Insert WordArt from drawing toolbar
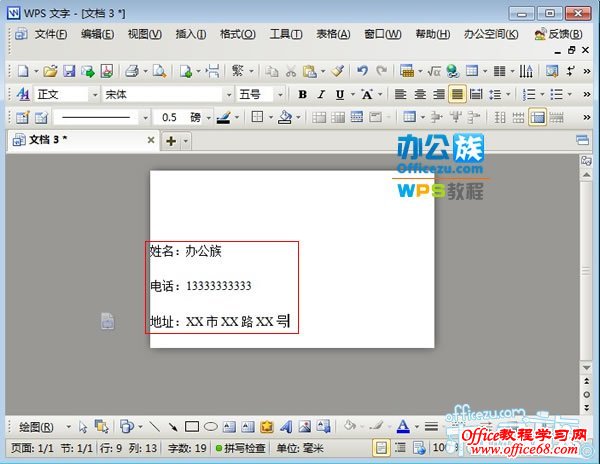Image resolution: width=600 pixels, height=464 pixels. tap(286, 426)
